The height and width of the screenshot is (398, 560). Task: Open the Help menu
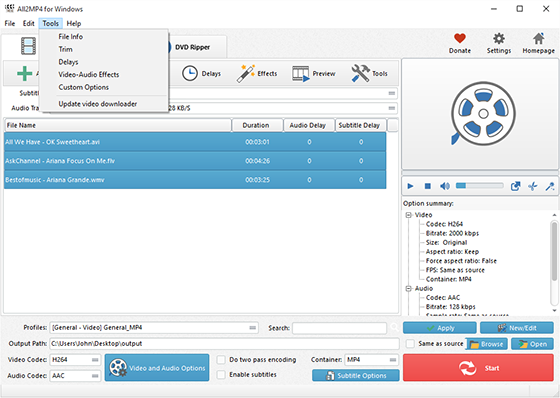[x=74, y=23]
